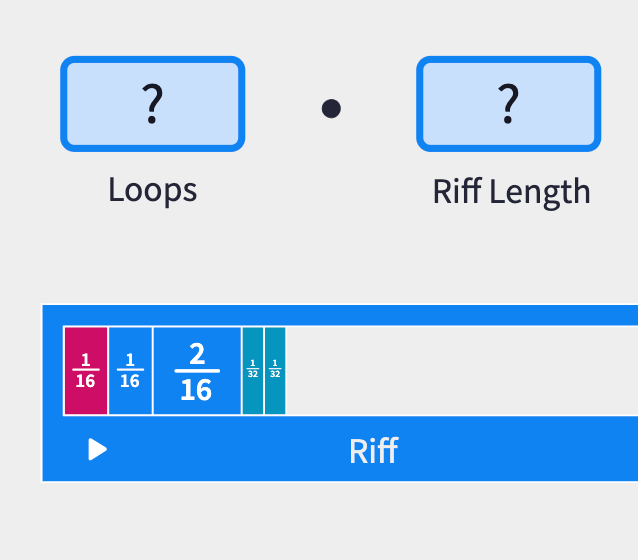Click the left blue edge beside pink block
This screenshot has width=638, height=560.
pos(52,370)
